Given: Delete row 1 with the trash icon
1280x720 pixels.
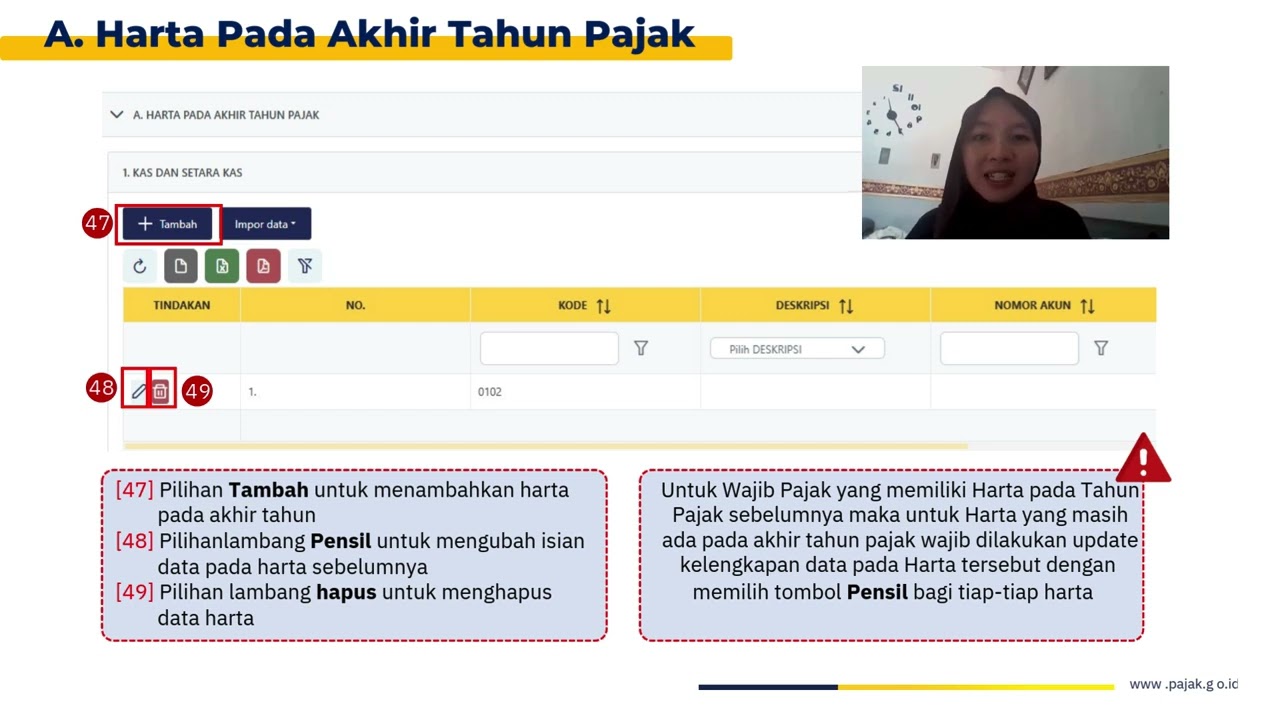Looking at the screenshot, I should [160, 391].
